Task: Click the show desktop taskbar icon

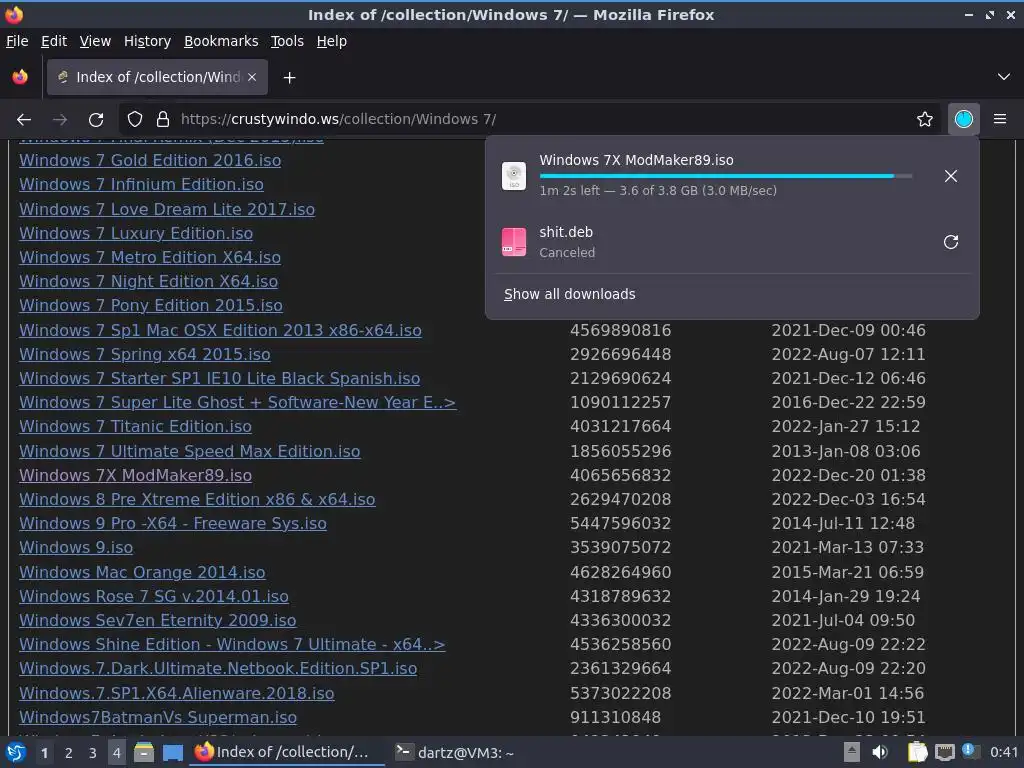Action: coord(172,753)
